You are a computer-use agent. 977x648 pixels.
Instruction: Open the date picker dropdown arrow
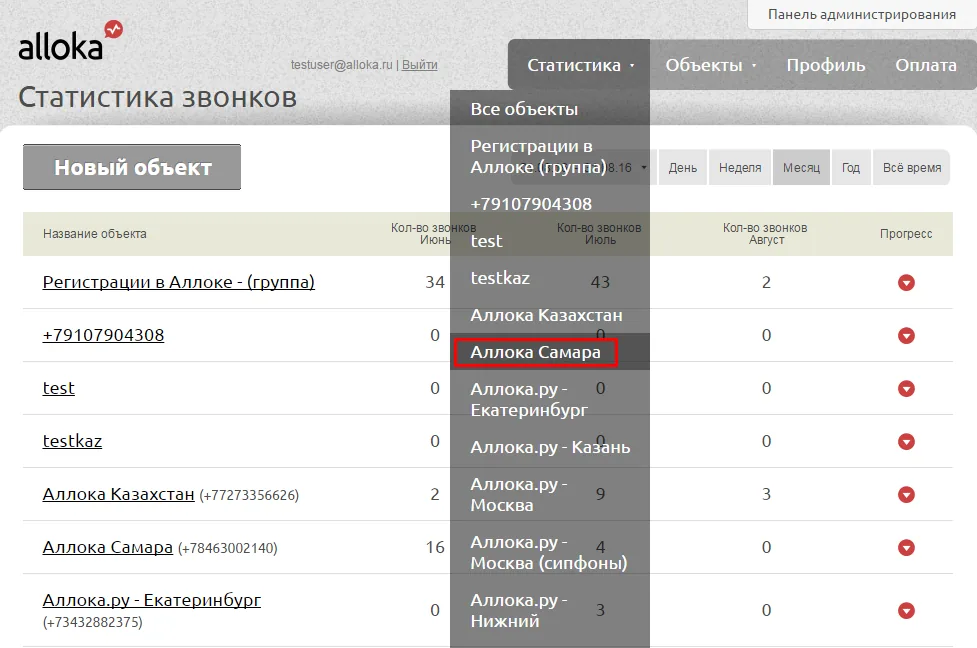click(x=644, y=168)
